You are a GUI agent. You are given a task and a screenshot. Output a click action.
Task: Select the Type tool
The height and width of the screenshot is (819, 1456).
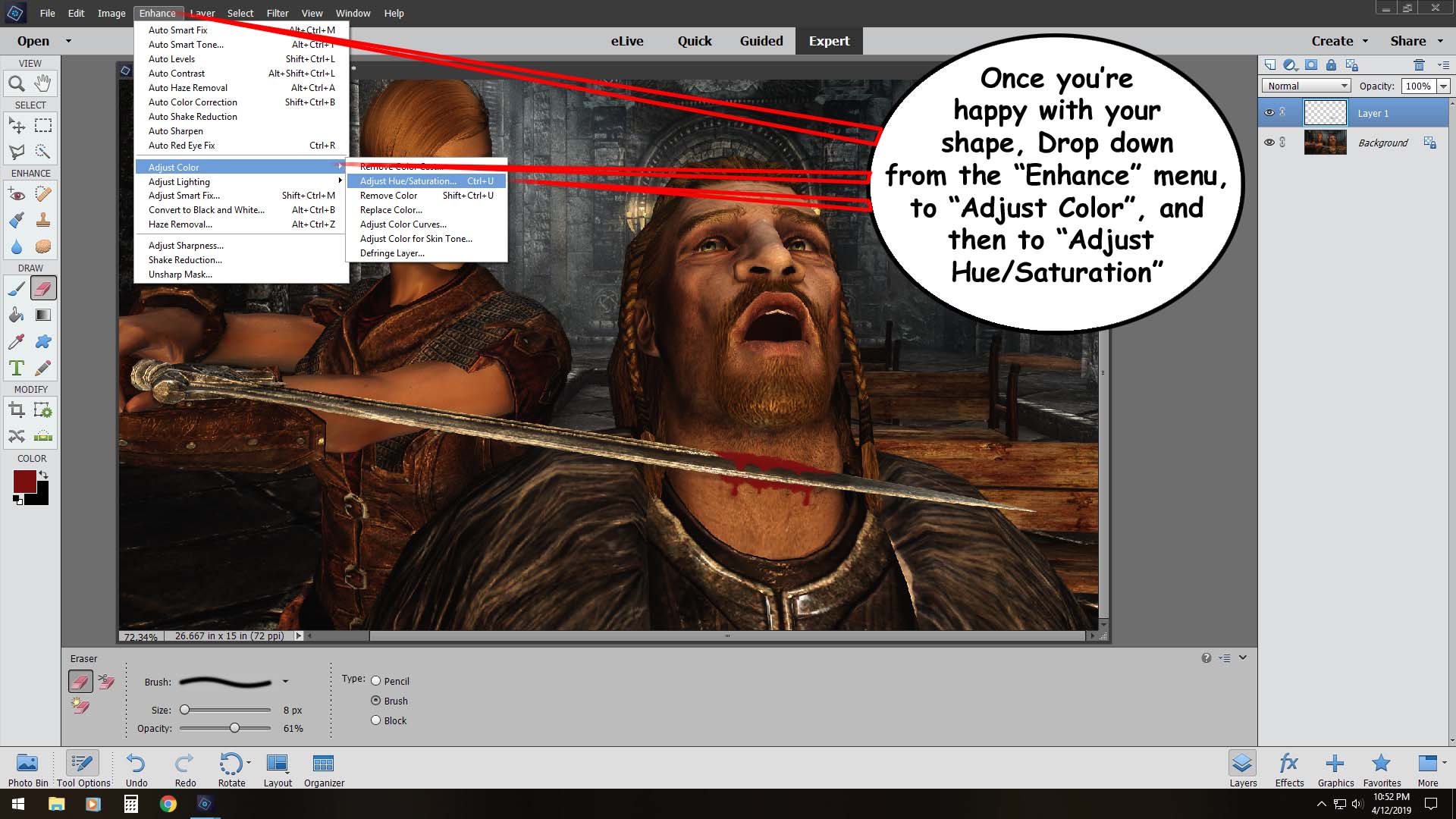point(17,369)
